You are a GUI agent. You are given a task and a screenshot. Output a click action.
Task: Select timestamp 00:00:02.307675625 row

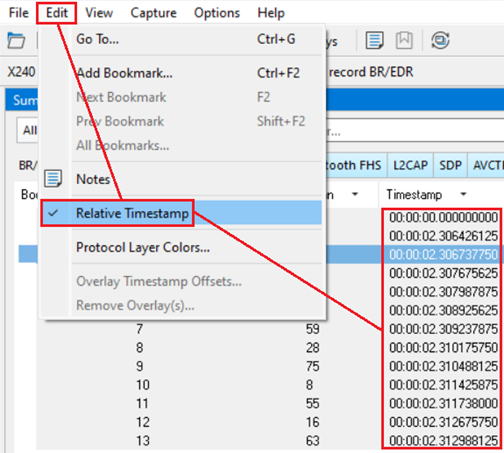pos(443,273)
